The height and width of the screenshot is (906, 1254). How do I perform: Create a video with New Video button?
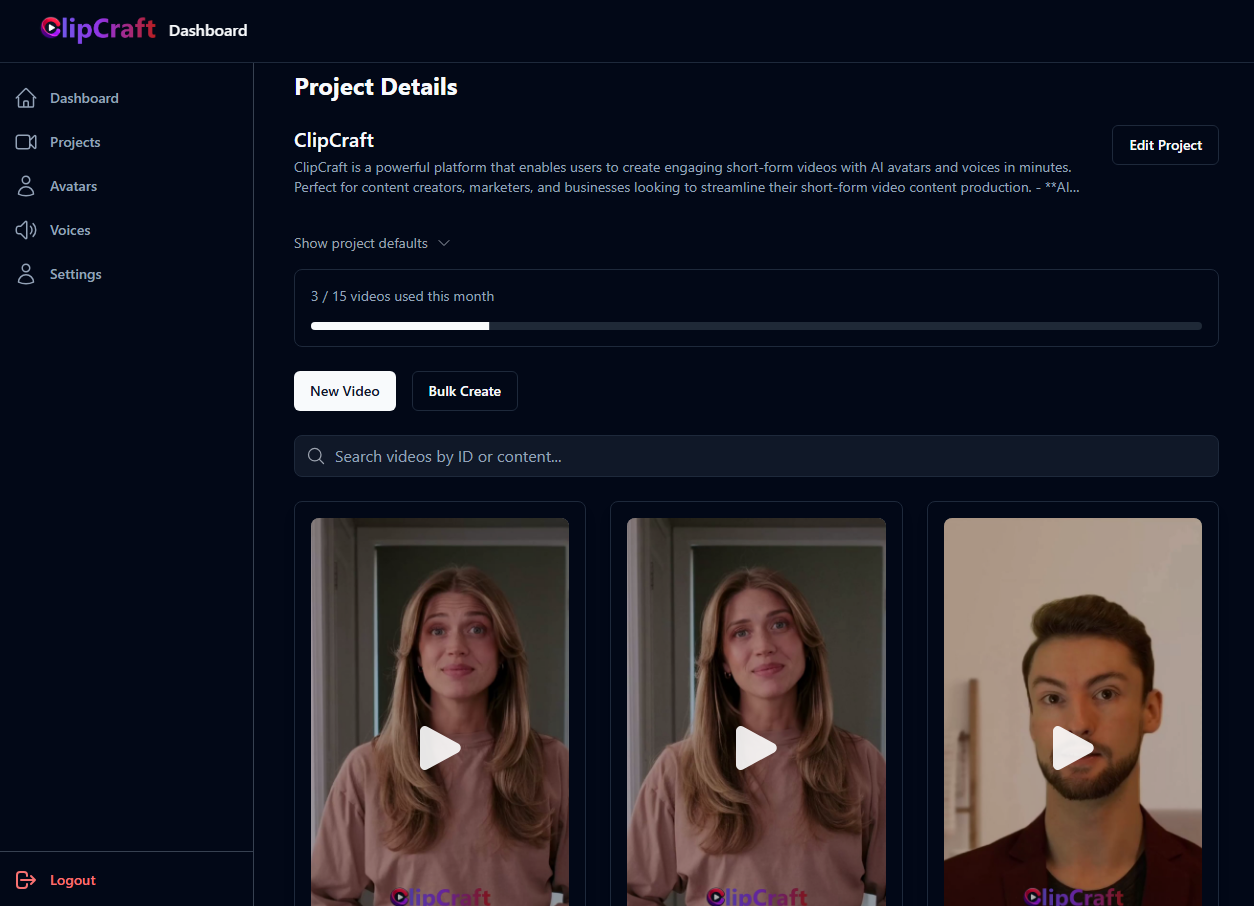345,391
